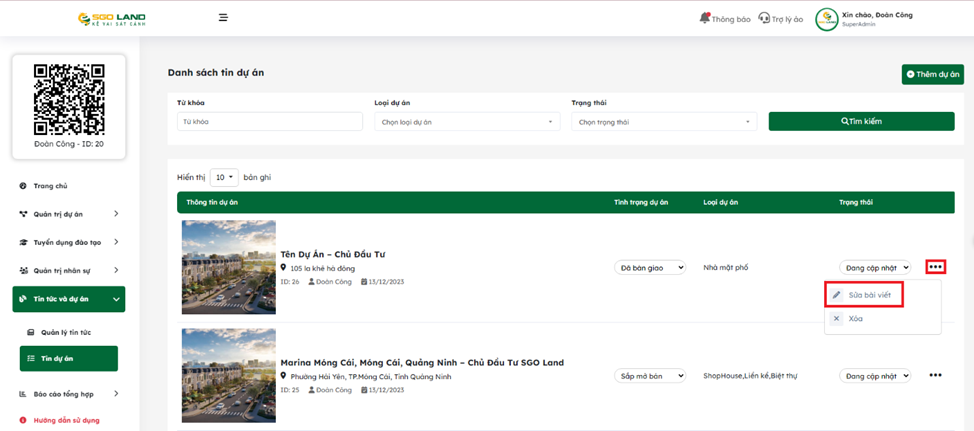The height and width of the screenshot is (431, 974).
Task: Click the hamburger menu icon in header
Action: [x=223, y=18]
